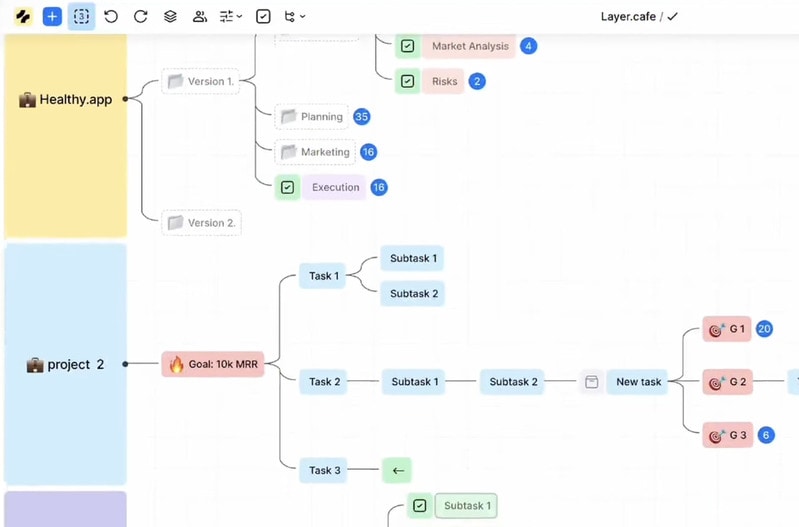Open the layers stack icon

pyautogui.click(x=170, y=16)
